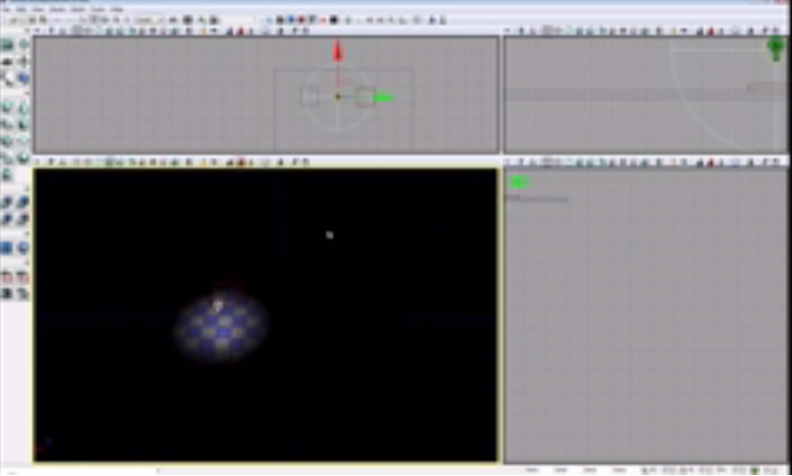
Task: Switch to Camera mode in the left toolbox
Action: pyautogui.click(x=7, y=45)
